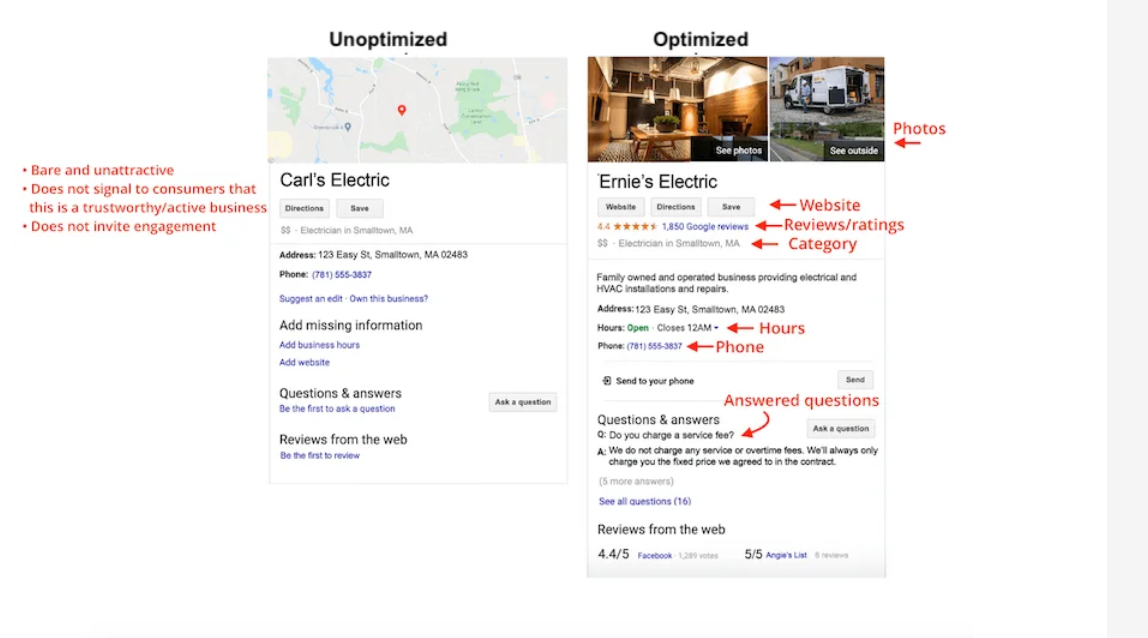Open the Website button for Ernie's Electric
This screenshot has width=1148, height=638.
point(621,207)
